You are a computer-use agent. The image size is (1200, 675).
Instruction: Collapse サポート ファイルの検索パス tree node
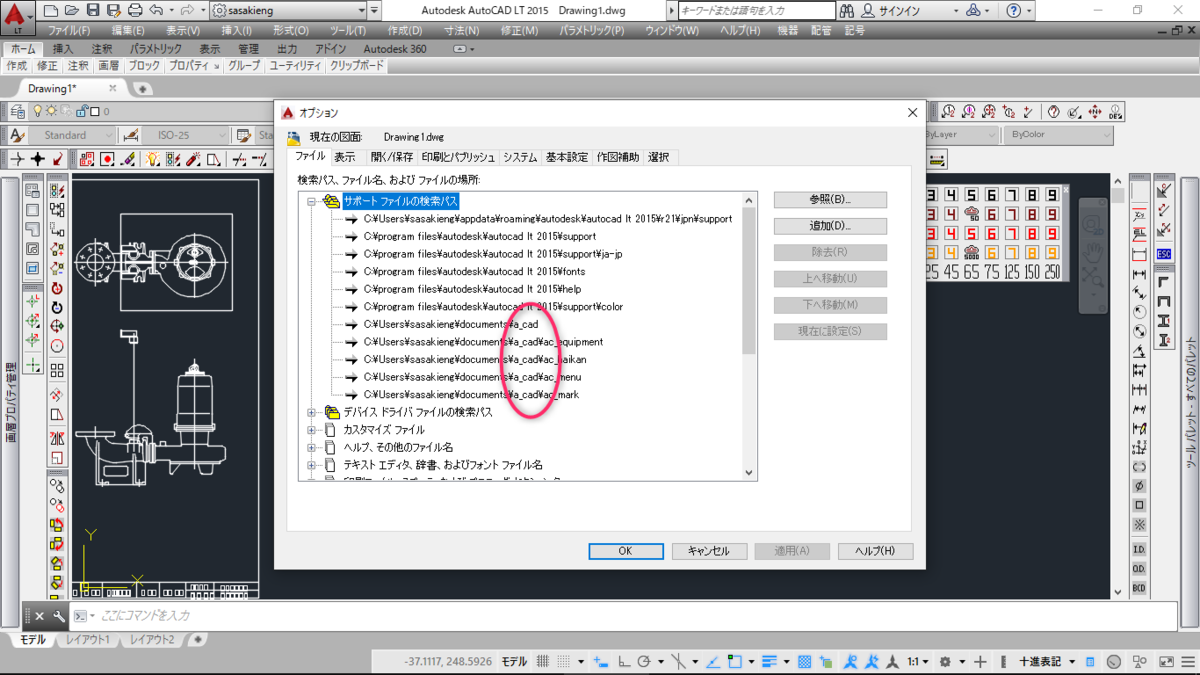311,202
